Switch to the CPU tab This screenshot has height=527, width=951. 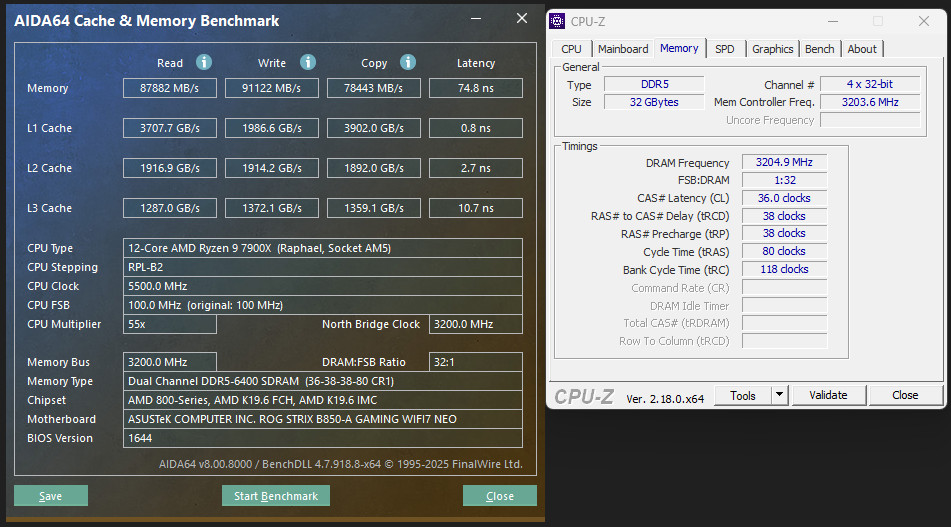pyautogui.click(x=571, y=49)
